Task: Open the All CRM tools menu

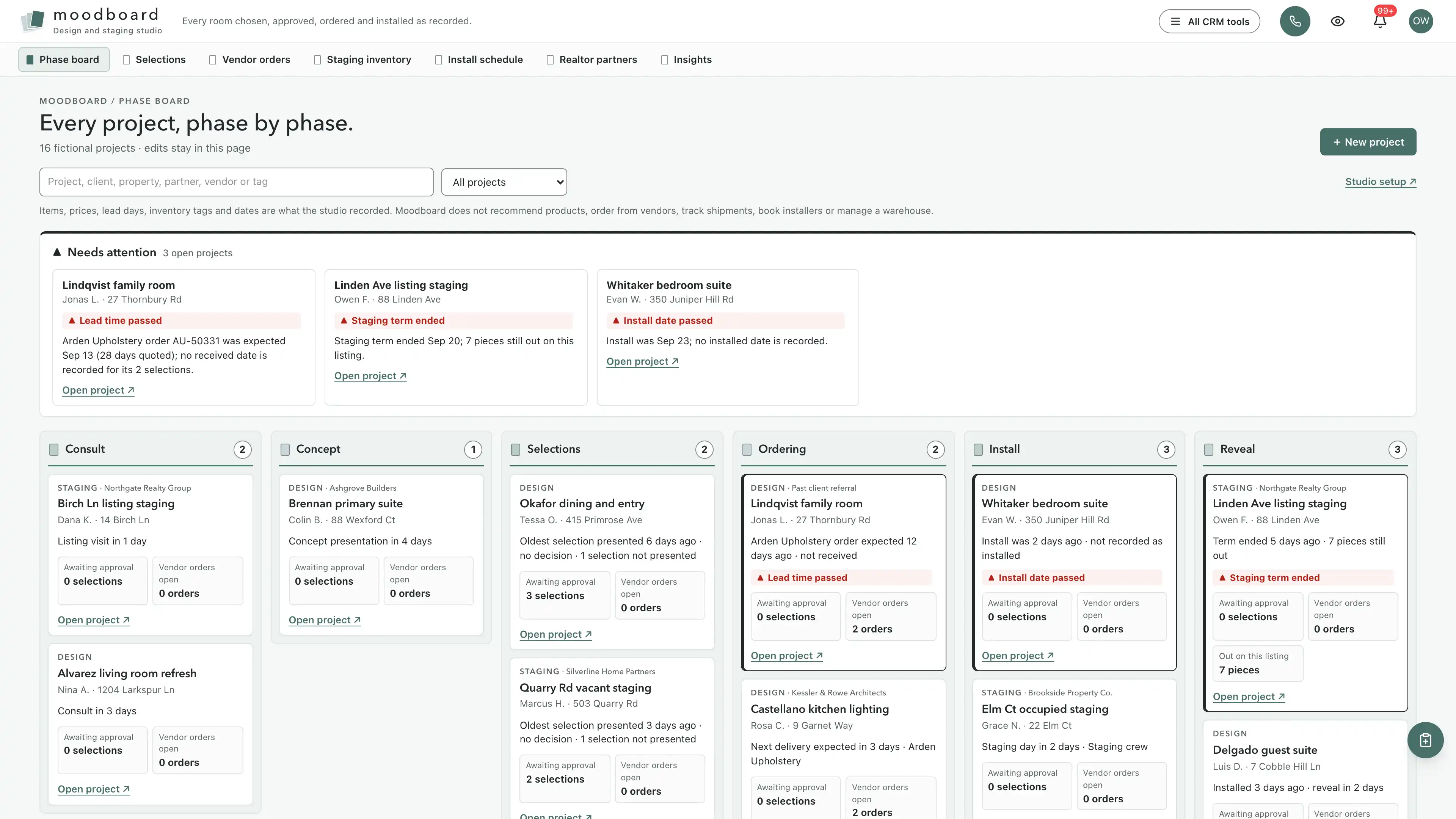Action: (x=1209, y=22)
